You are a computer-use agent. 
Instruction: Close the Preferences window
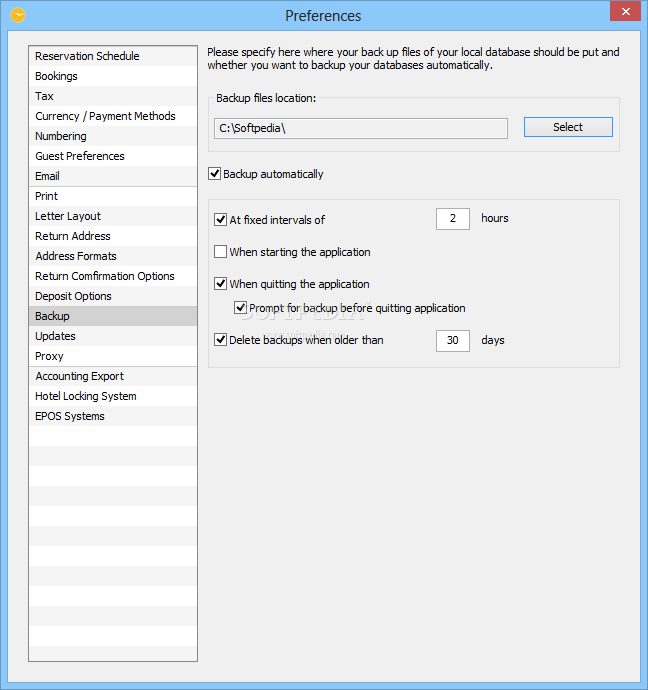click(x=625, y=11)
